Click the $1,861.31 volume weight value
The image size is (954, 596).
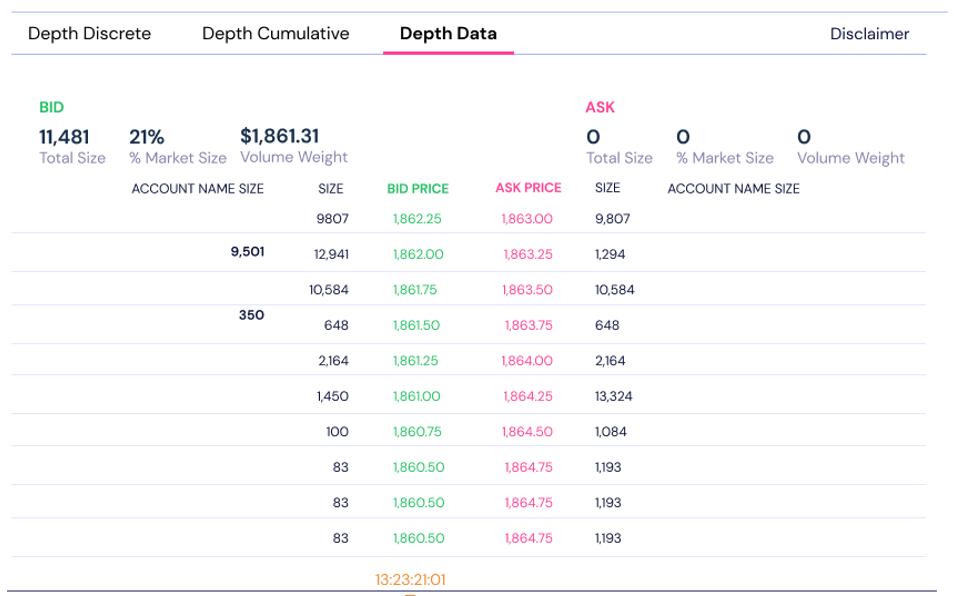click(279, 136)
